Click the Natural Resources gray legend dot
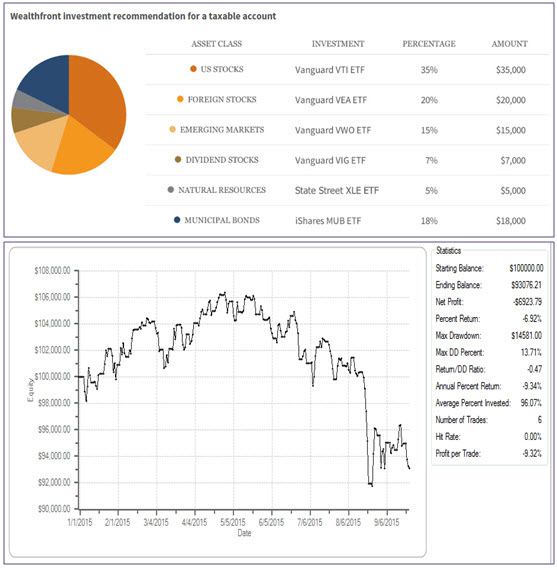The image size is (557, 568). click(171, 189)
